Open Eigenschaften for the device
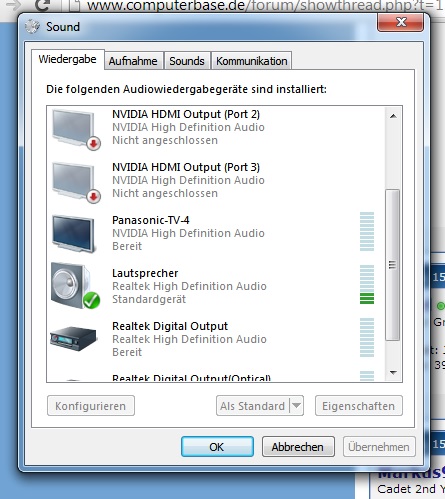The height and width of the screenshot is (499, 445). (359, 406)
